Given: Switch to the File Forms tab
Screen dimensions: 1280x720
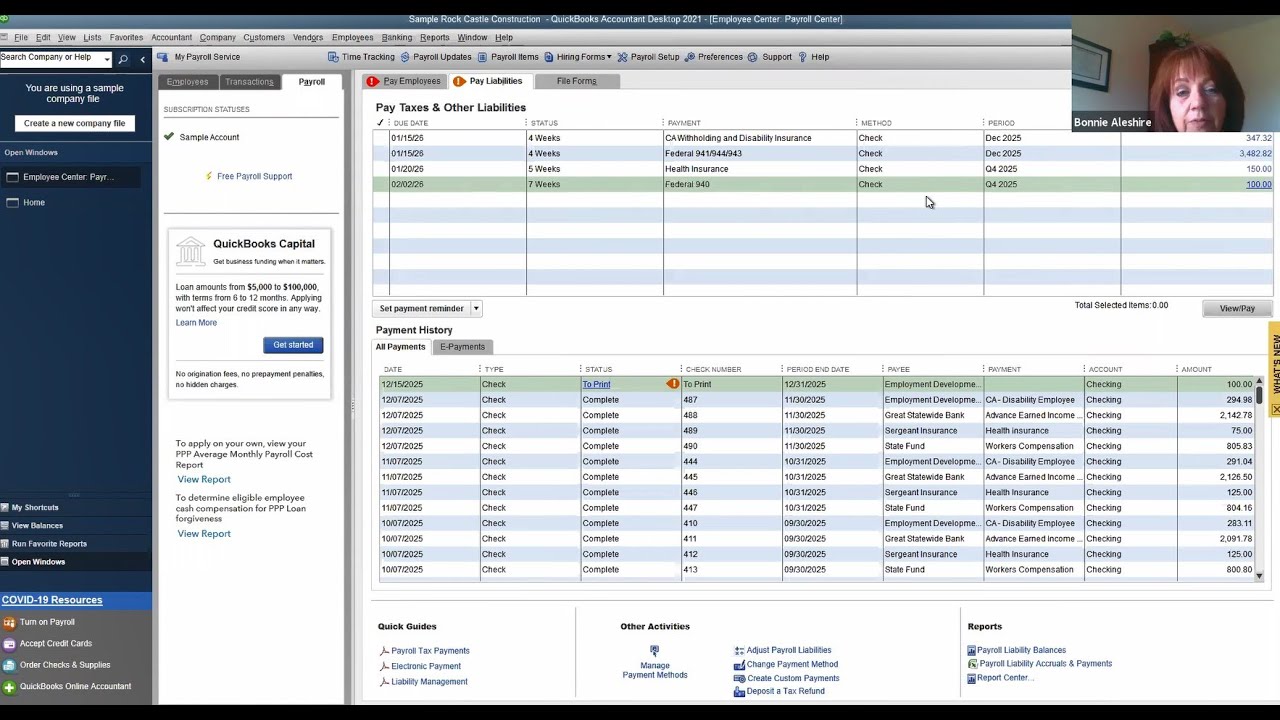Looking at the screenshot, I should pyautogui.click(x=576, y=81).
